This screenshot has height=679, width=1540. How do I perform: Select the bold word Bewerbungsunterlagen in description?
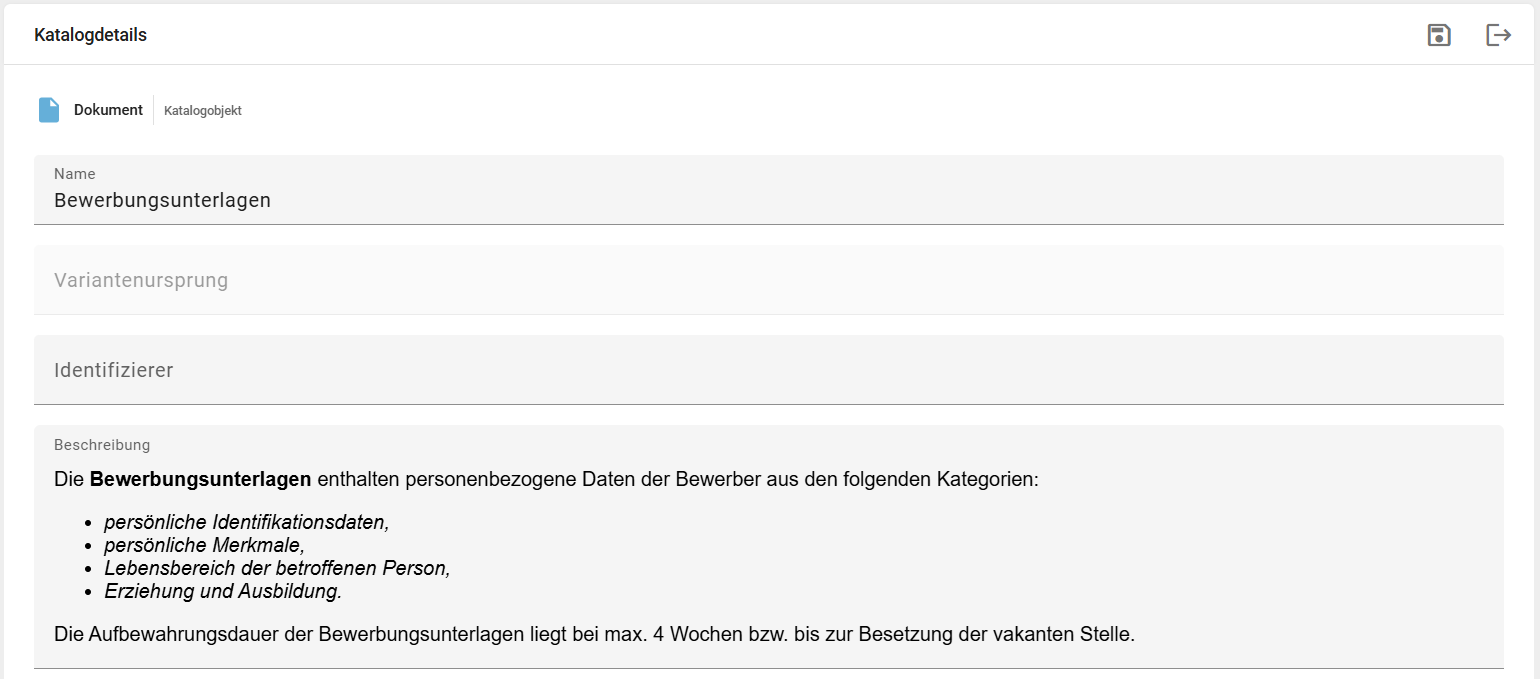click(199, 479)
